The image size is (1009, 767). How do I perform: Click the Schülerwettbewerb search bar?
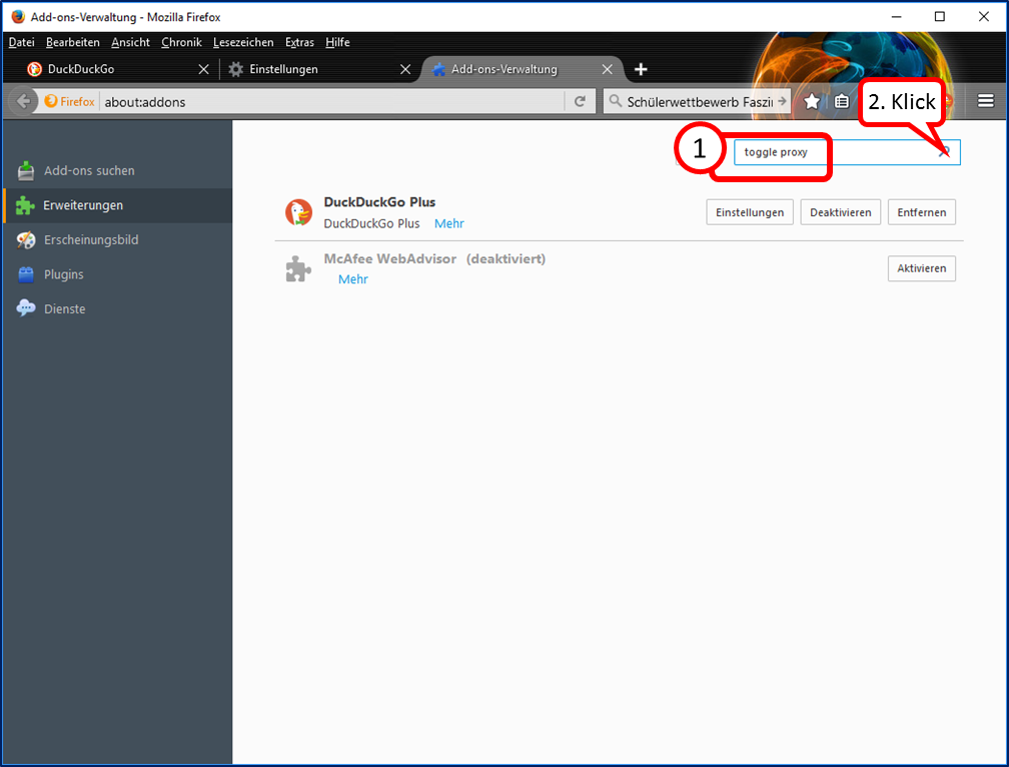(x=699, y=102)
